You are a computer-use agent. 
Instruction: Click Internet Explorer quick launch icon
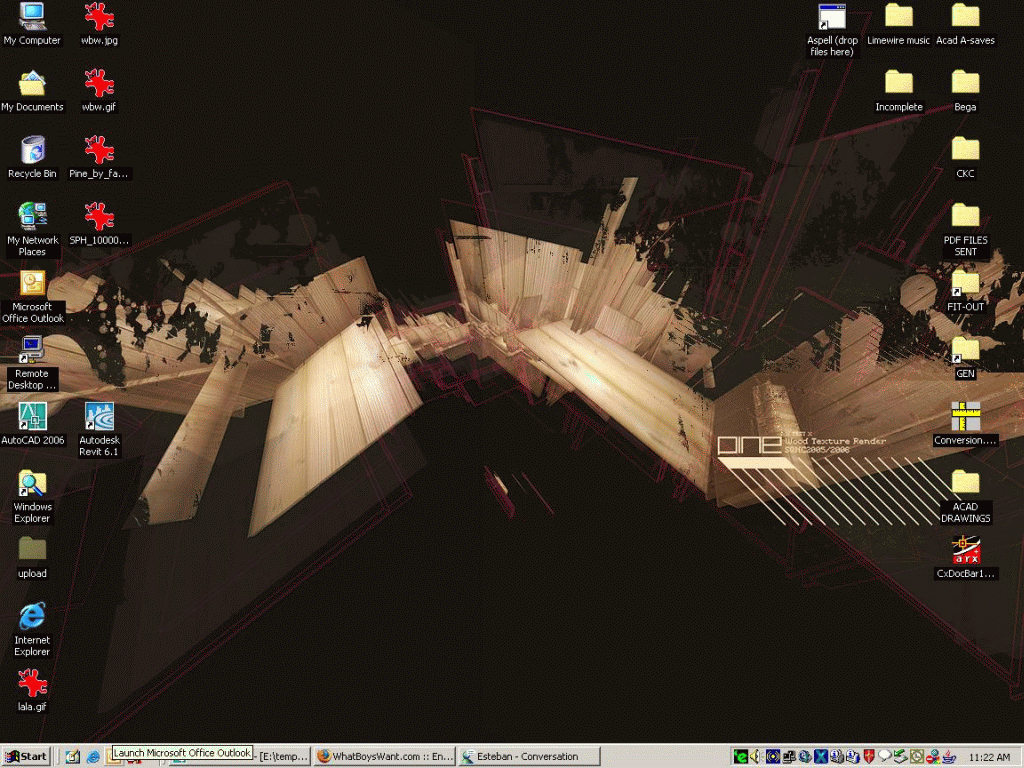coord(93,756)
